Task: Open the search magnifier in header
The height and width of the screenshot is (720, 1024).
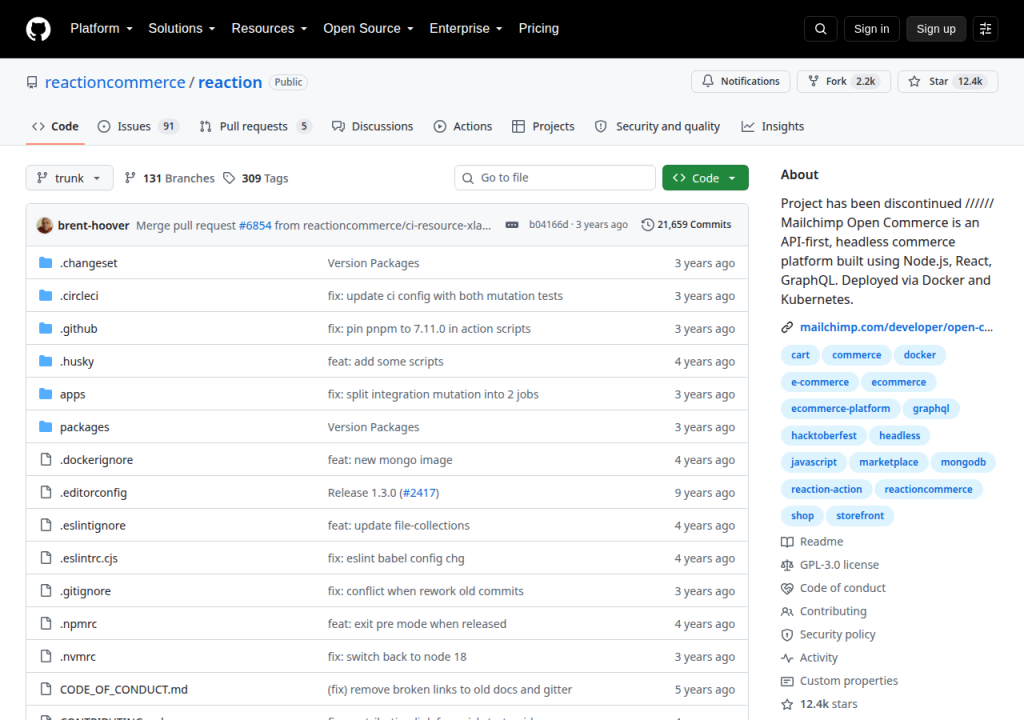Action: (820, 29)
